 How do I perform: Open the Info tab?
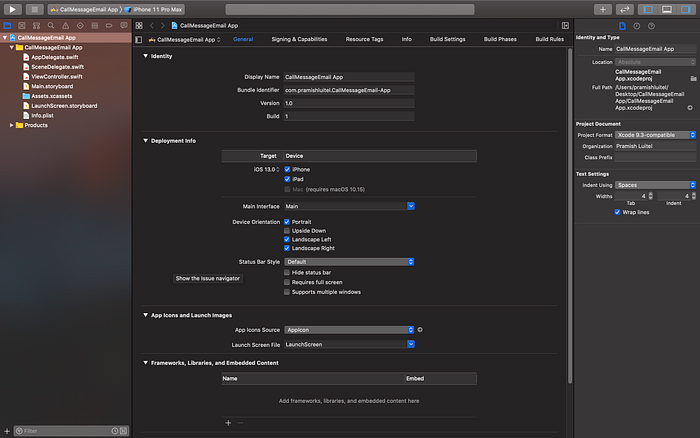point(406,39)
